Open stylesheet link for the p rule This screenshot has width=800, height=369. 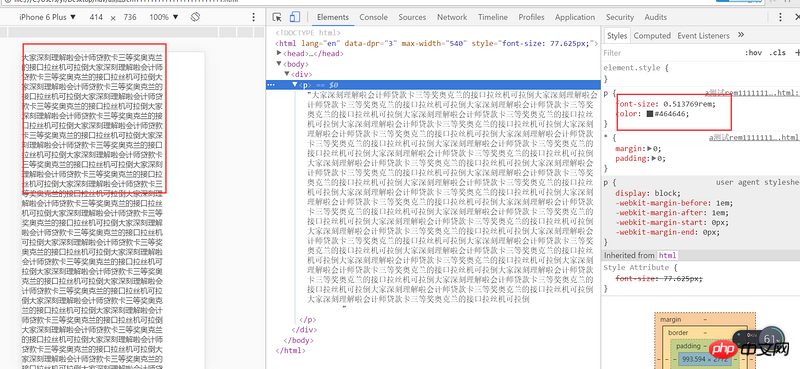click(753, 93)
